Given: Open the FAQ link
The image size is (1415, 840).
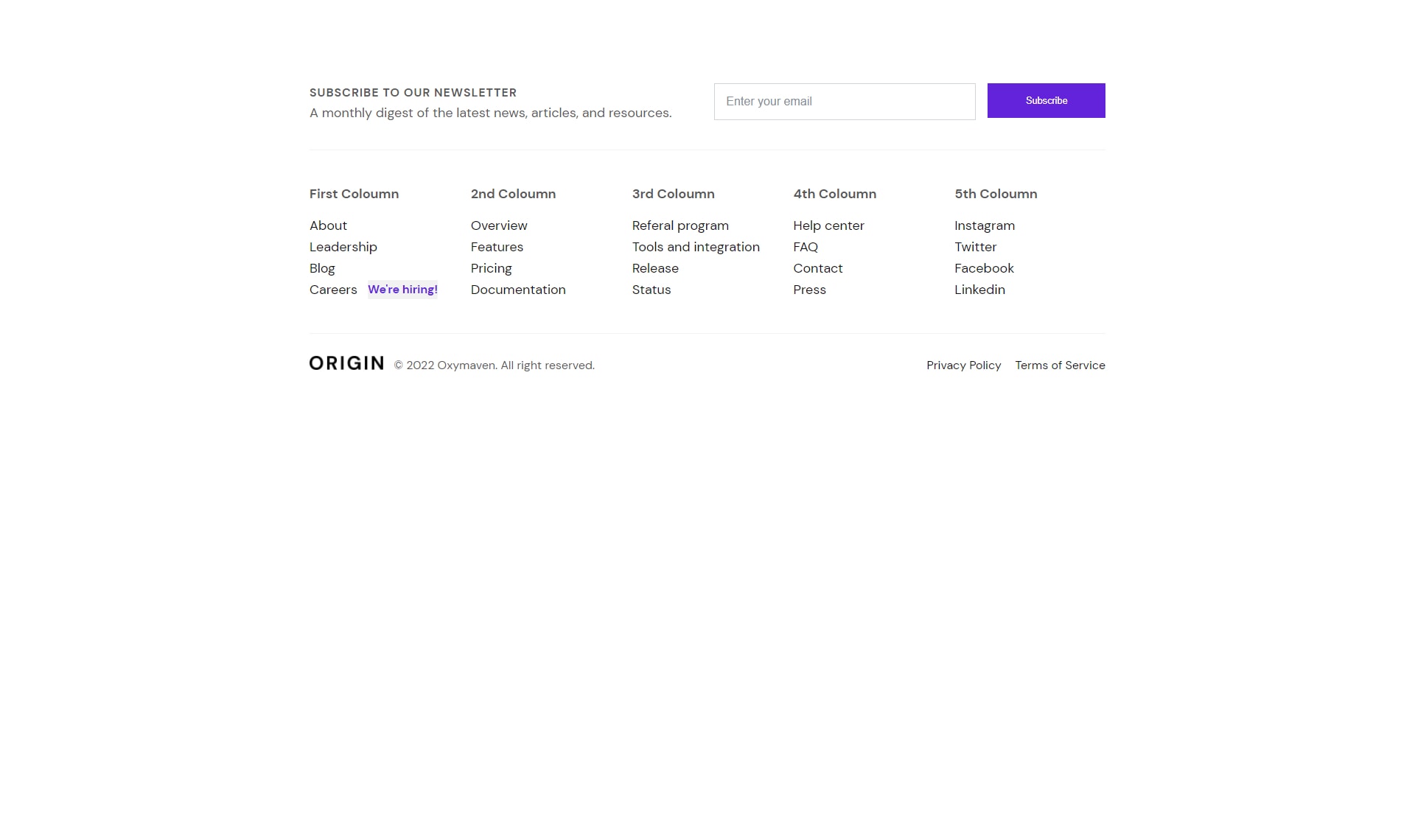Looking at the screenshot, I should tap(806, 247).
